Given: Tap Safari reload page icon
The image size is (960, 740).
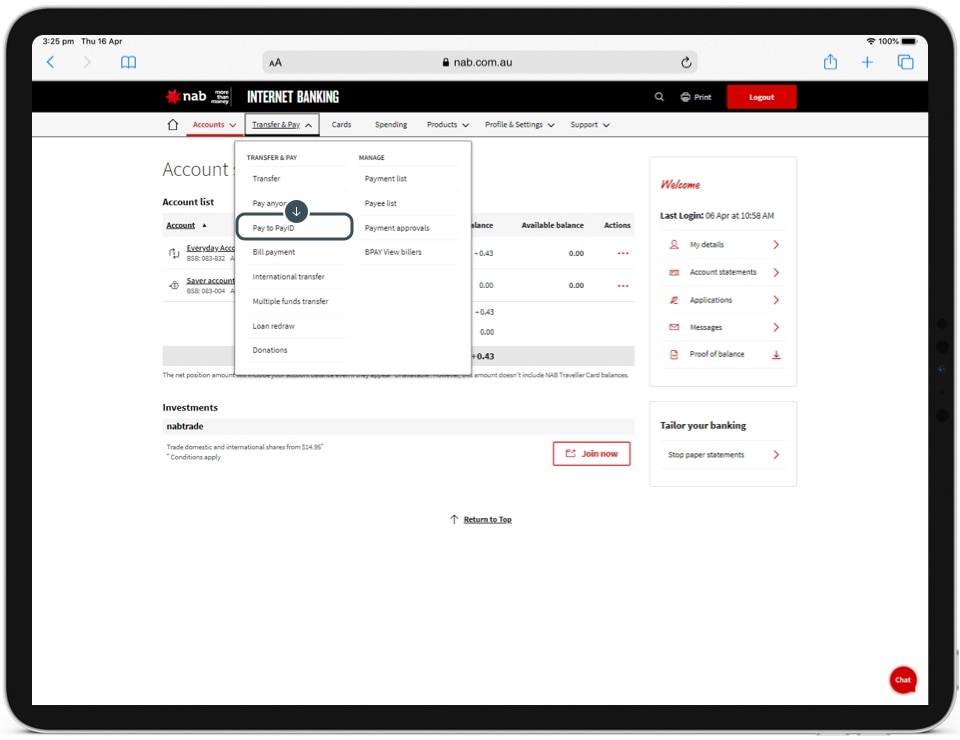Looking at the screenshot, I should pos(686,62).
